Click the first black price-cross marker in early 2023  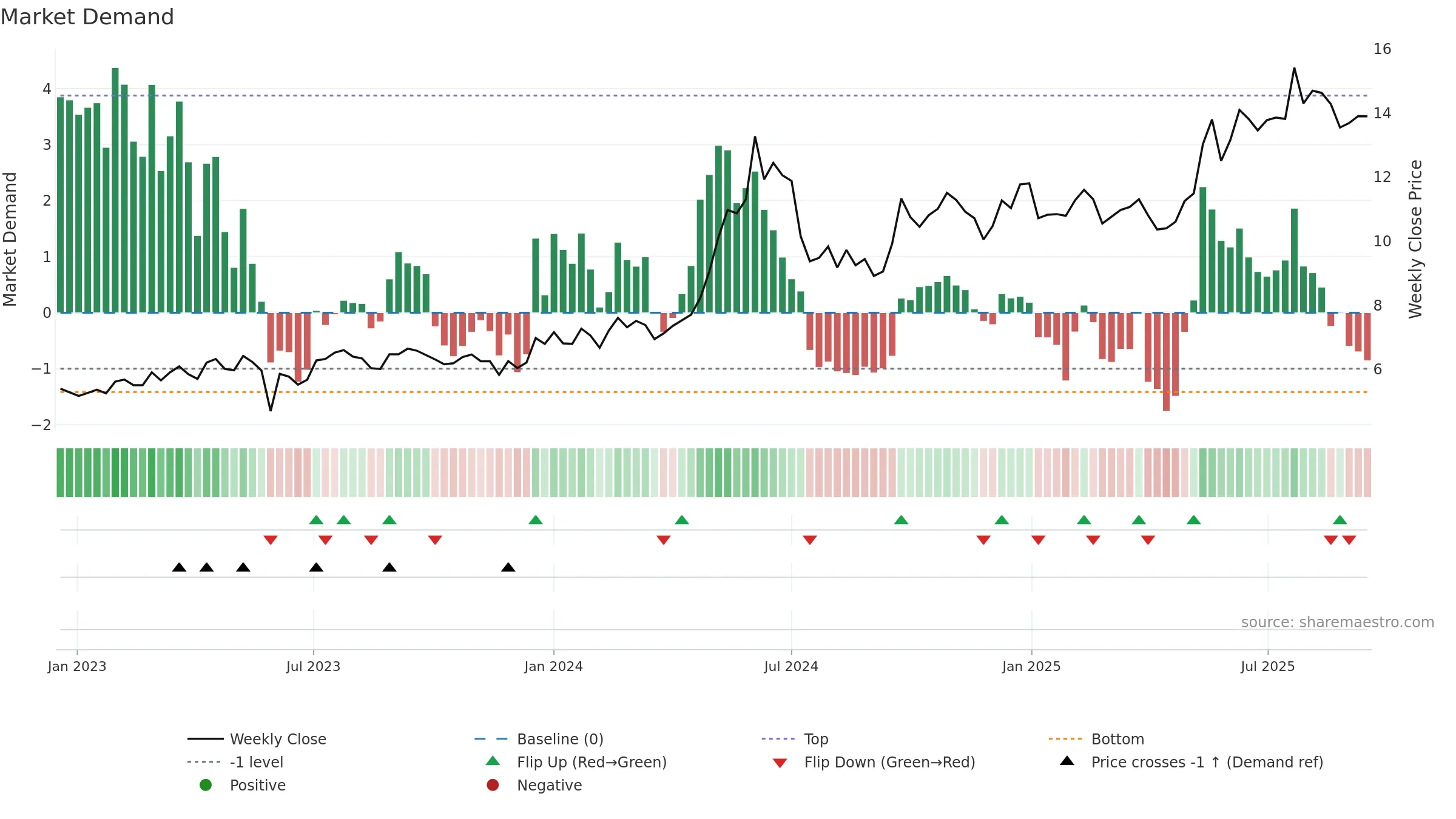coord(179,567)
